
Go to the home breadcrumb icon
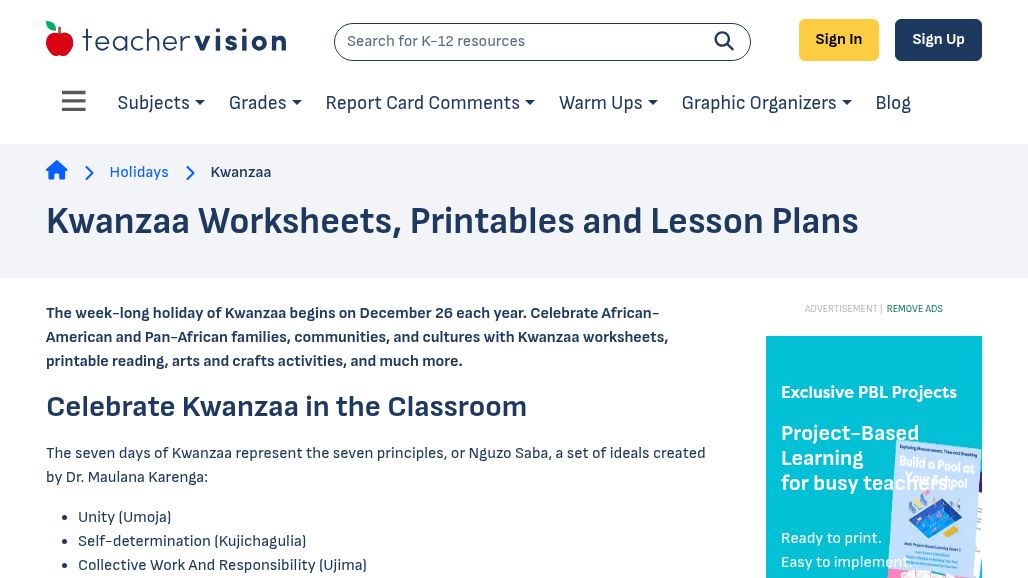click(57, 171)
